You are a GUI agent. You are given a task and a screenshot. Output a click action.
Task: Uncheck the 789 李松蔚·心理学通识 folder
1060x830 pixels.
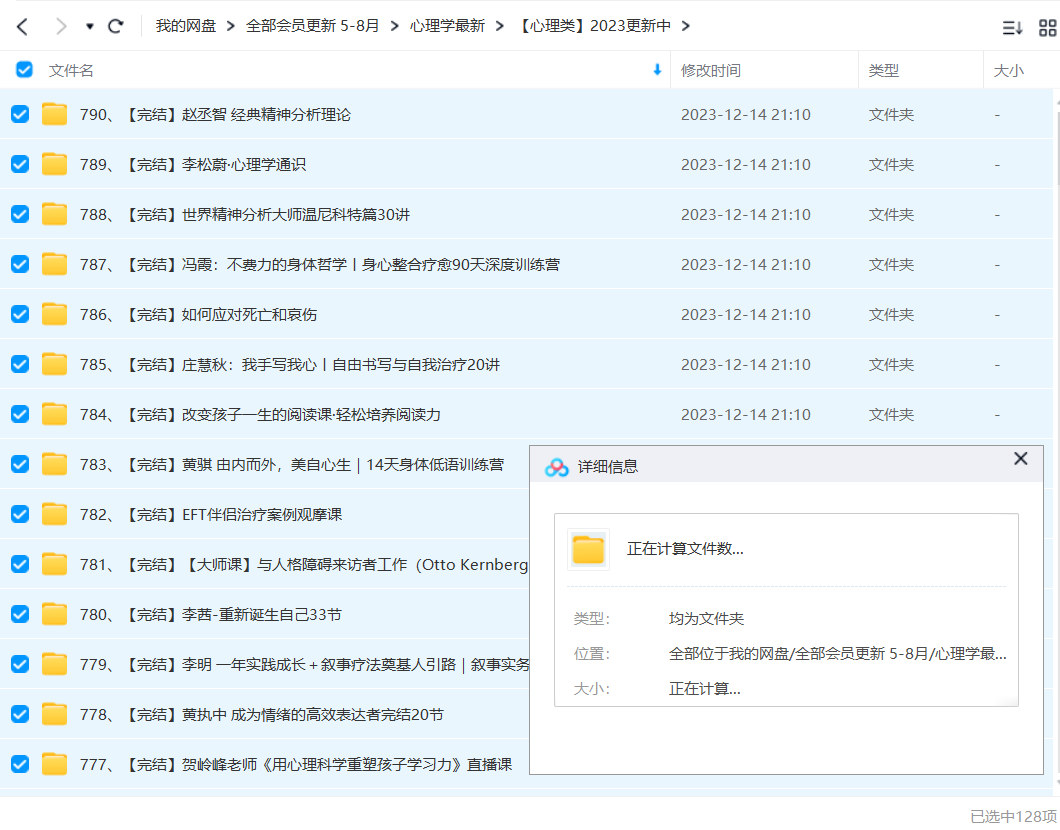20,164
